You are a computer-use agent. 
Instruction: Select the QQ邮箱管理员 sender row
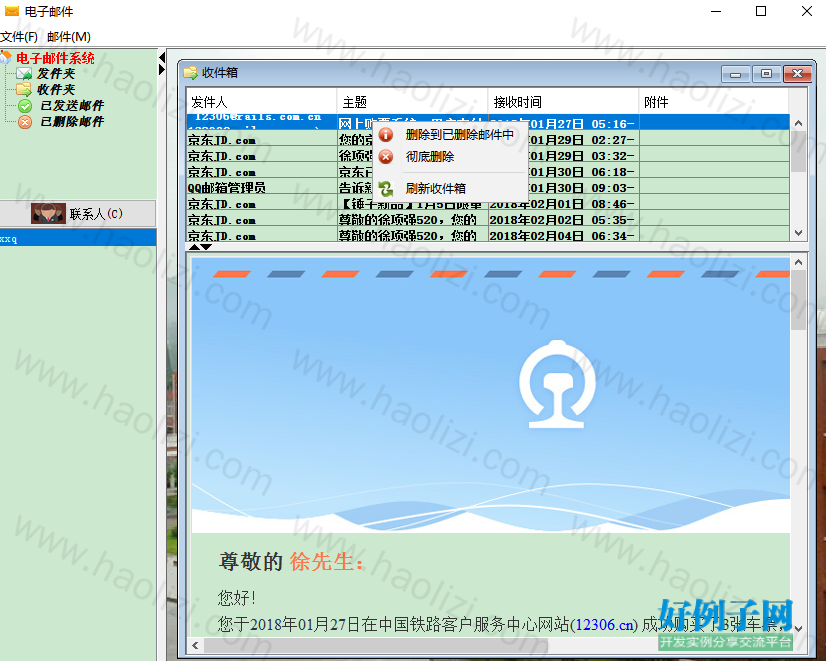(262, 188)
